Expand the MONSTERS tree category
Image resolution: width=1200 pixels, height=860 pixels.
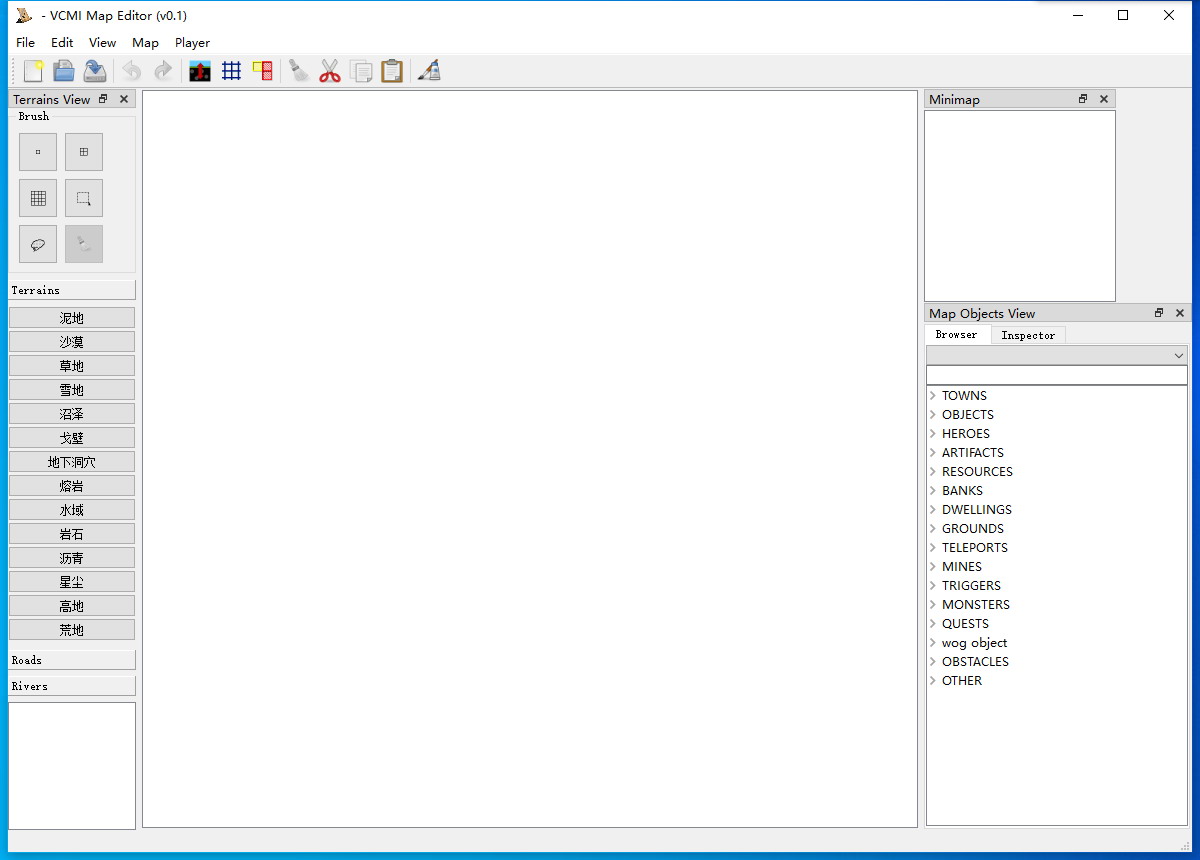[x=933, y=605]
